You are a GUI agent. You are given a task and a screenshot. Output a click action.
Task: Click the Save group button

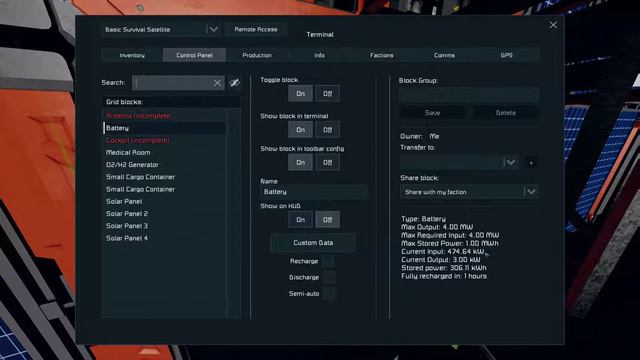432,113
